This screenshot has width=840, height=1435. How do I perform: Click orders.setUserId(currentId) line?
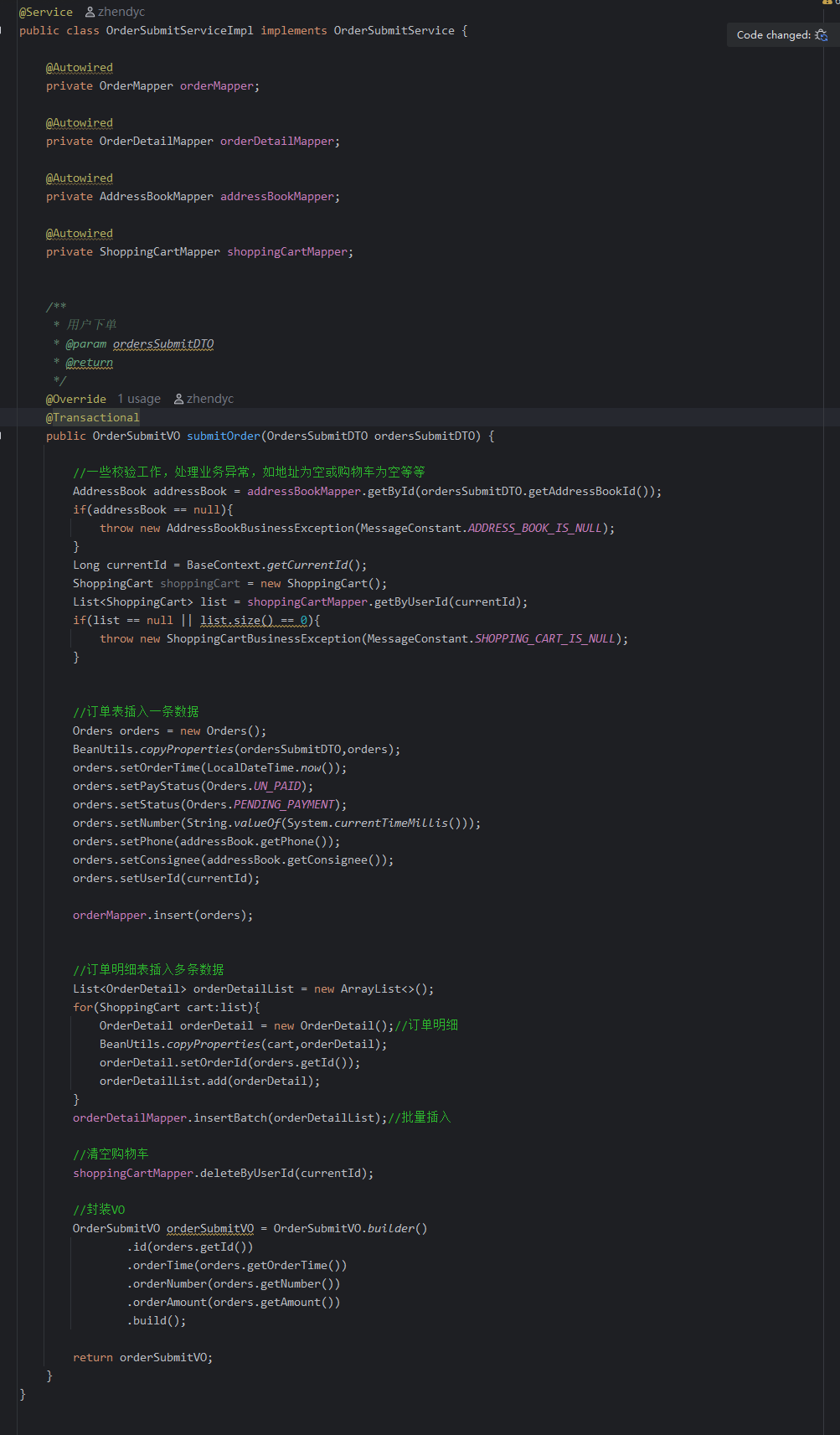point(167,878)
